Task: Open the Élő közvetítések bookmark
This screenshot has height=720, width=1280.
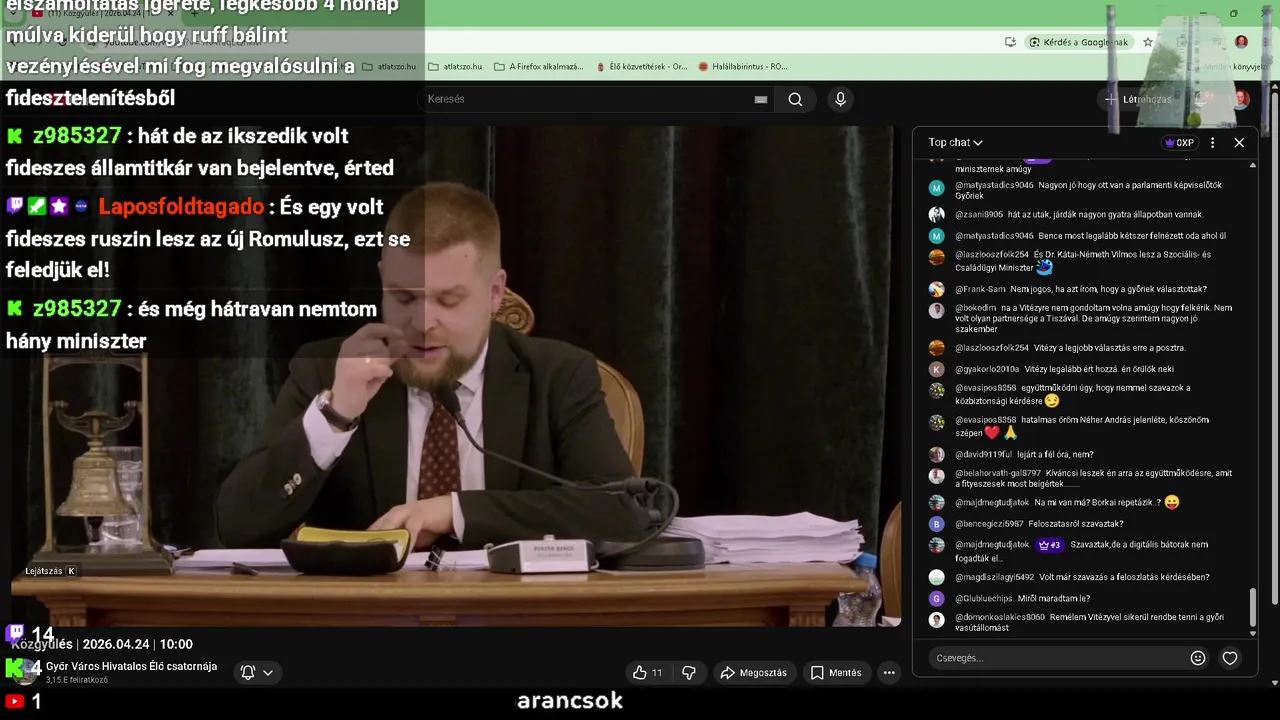Action: [641, 66]
